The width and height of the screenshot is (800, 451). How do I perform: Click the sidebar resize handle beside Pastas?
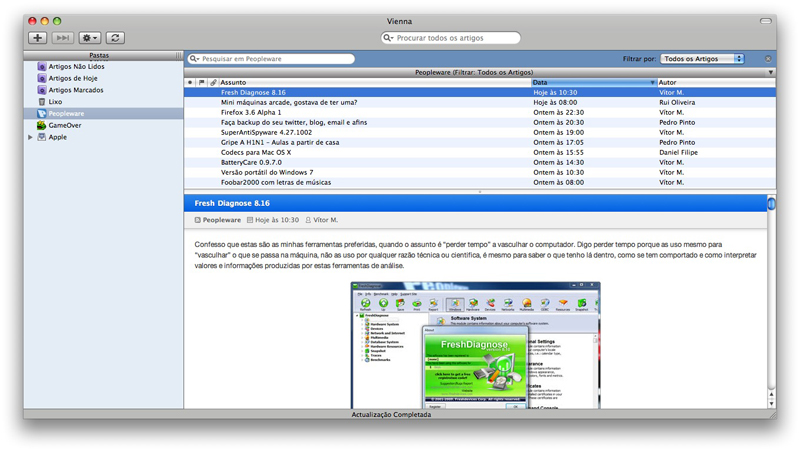179,55
